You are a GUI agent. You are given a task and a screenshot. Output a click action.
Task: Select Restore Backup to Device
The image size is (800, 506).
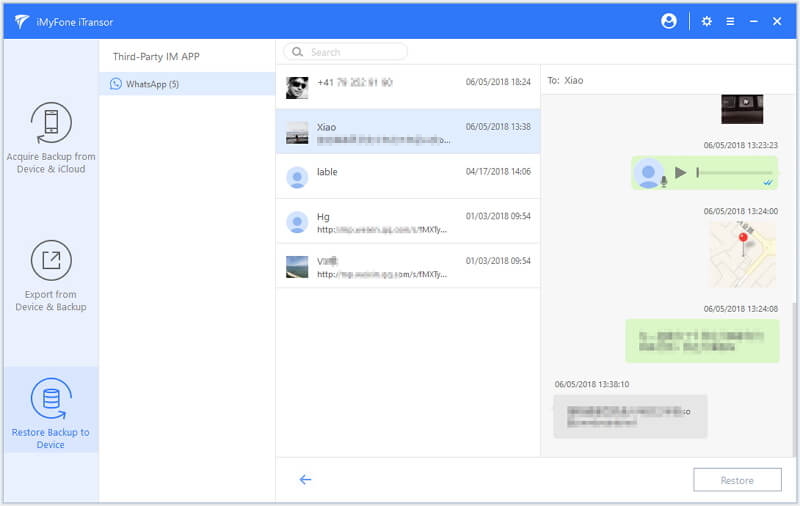pyautogui.click(x=51, y=410)
